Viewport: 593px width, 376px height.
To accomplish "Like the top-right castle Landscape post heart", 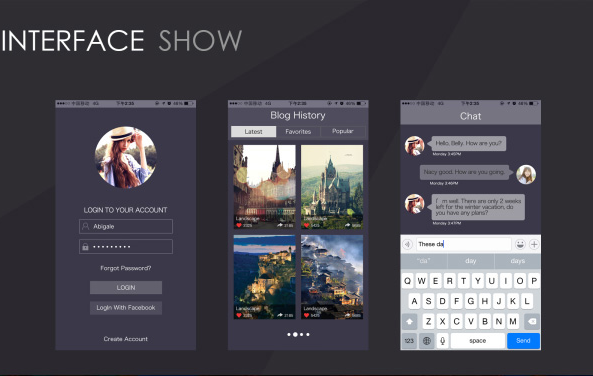I will pos(306,225).
